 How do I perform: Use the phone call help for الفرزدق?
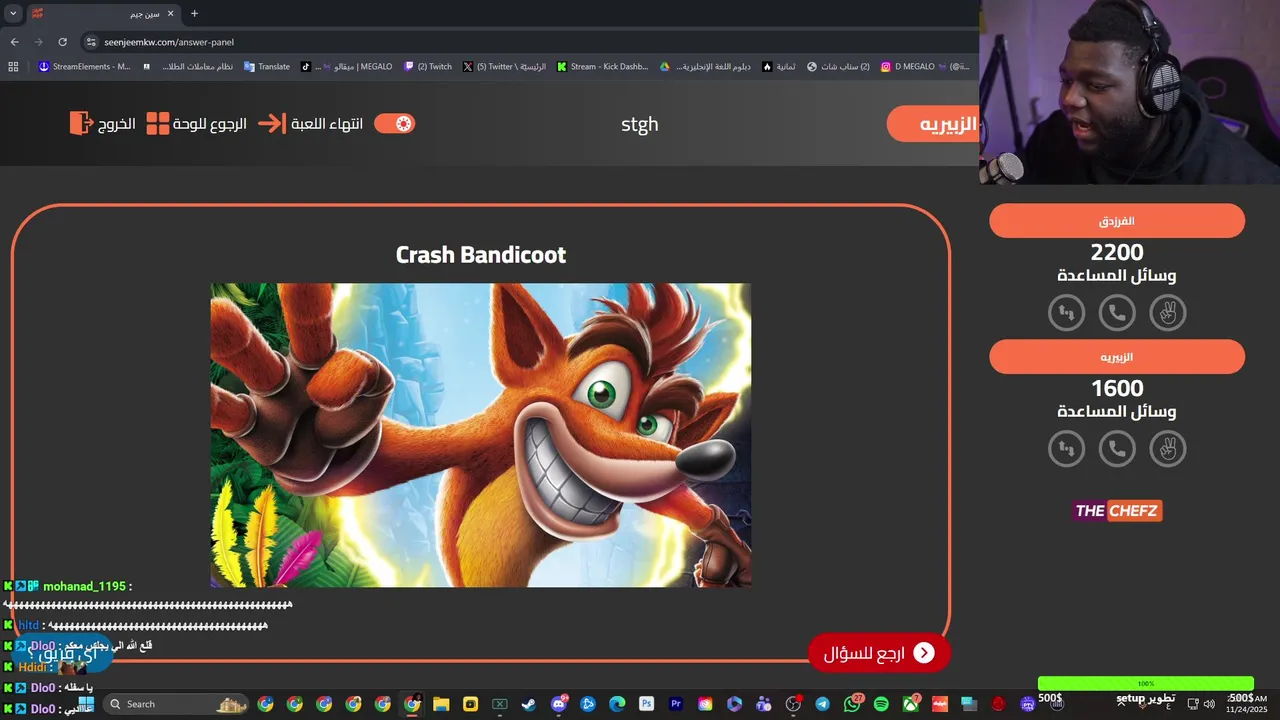pos(1117,313)
